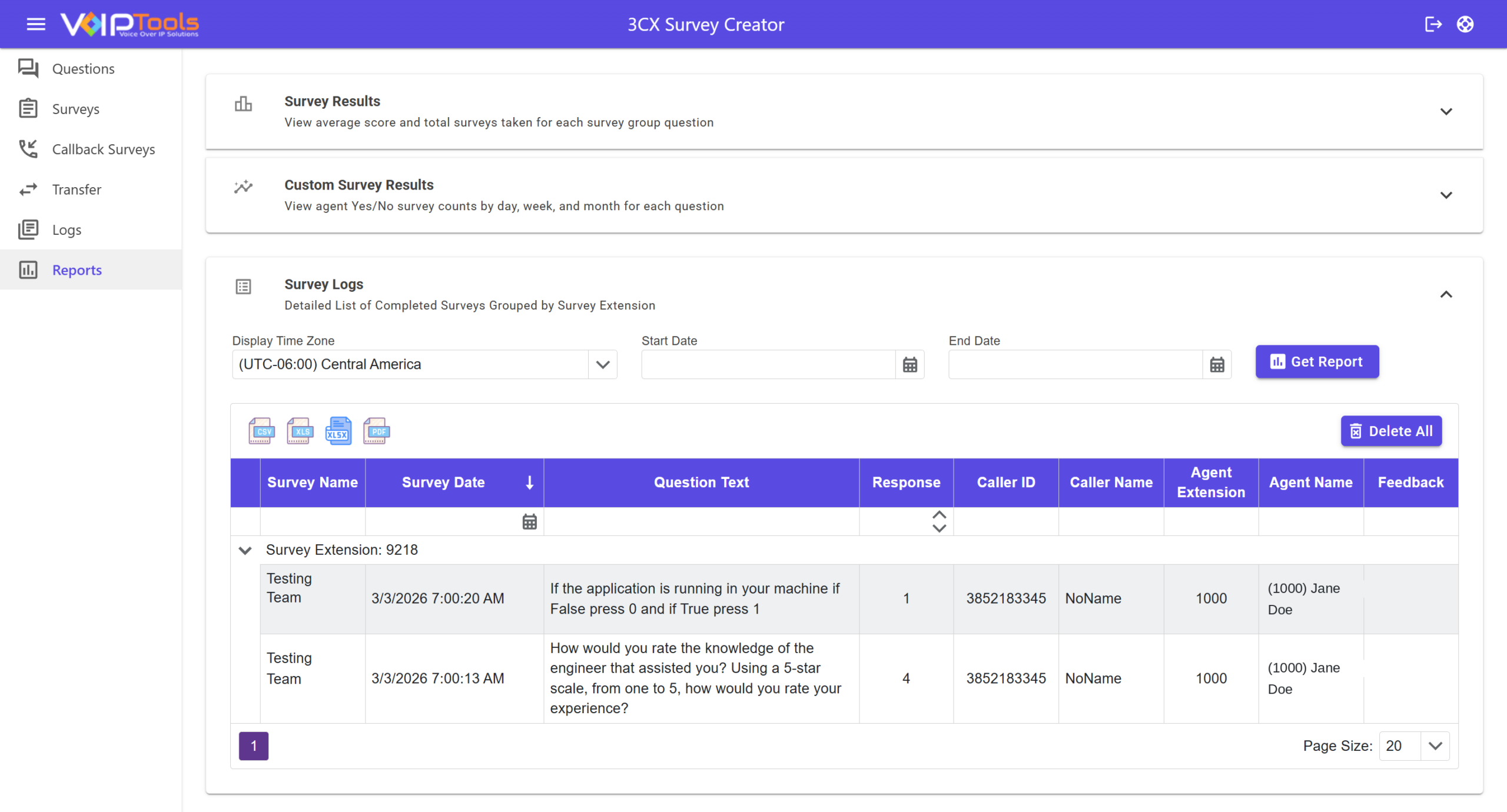This screenshot has height=812, width=1507.
Task: Click the logout icon in header
Action: coord(1433,24)
